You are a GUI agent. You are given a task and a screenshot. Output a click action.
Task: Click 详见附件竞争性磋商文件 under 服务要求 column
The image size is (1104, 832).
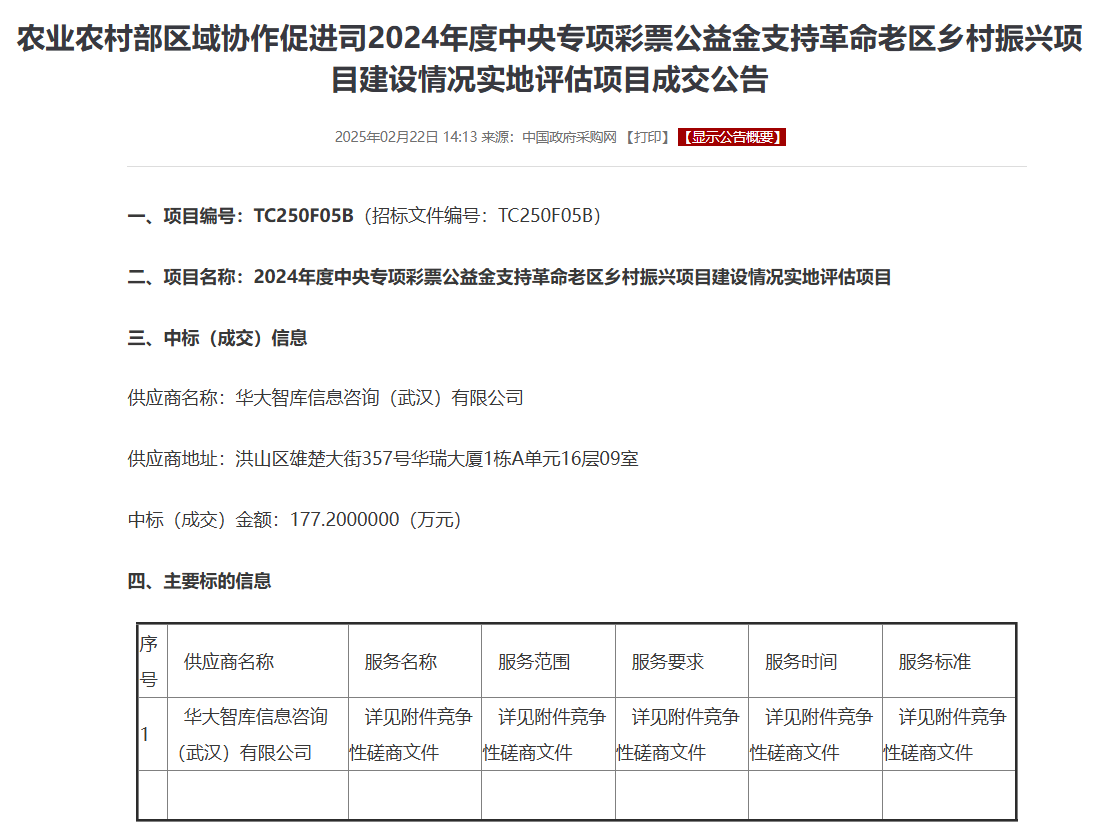(x=682, y=734)
